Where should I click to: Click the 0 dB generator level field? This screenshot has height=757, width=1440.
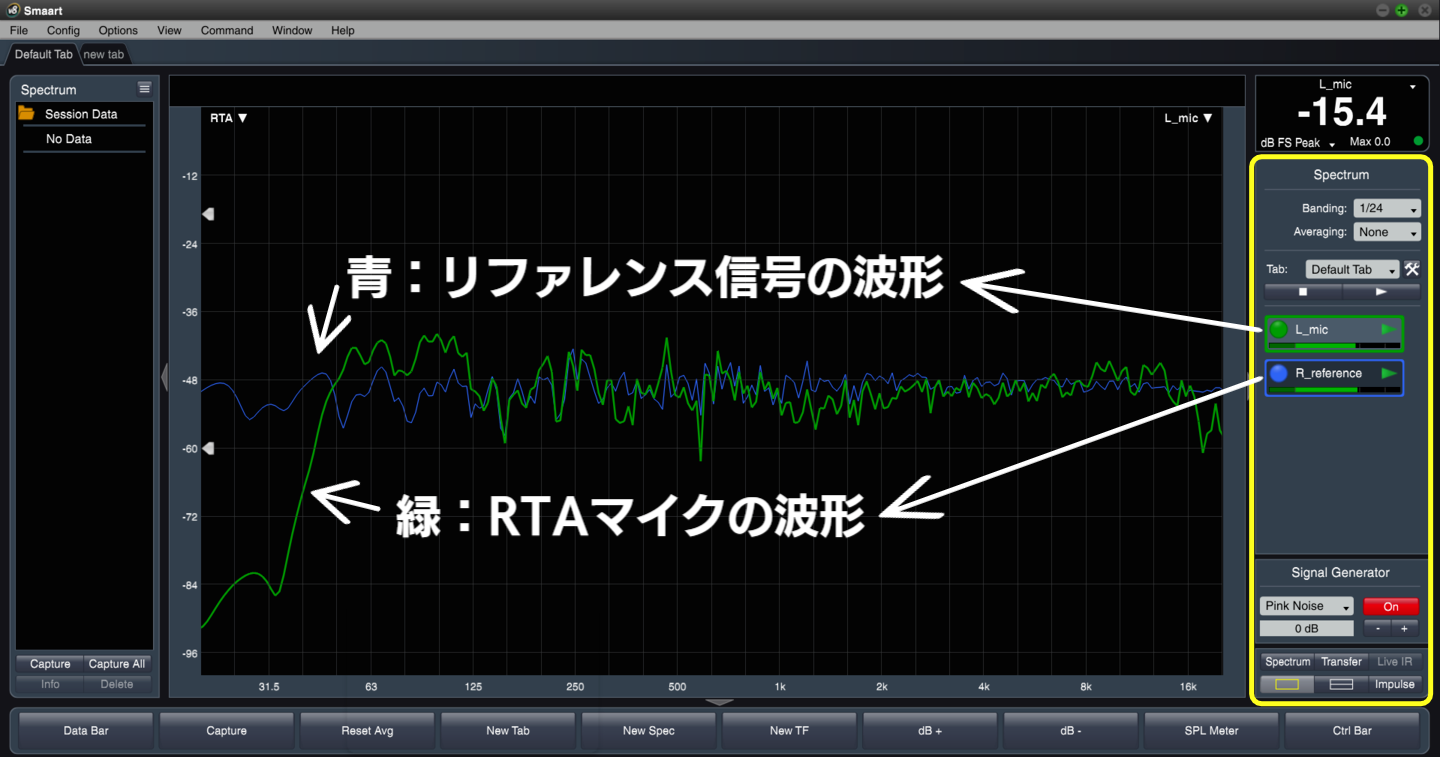1306,629
